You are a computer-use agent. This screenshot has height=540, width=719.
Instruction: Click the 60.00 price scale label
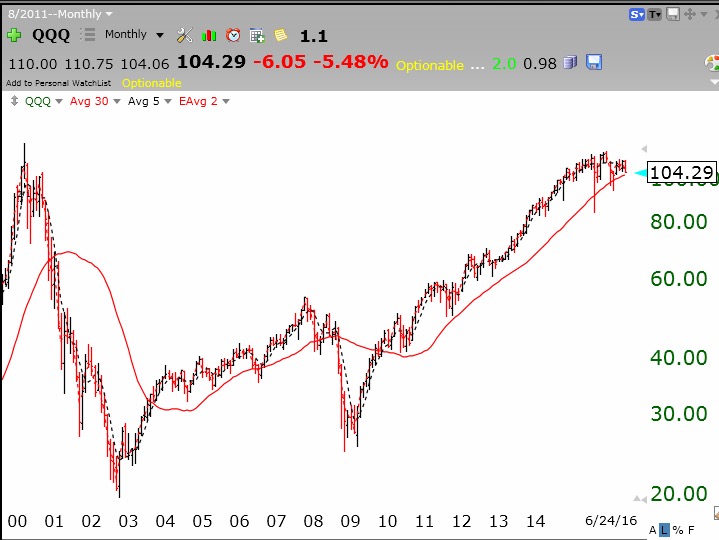tap(679, 278)
